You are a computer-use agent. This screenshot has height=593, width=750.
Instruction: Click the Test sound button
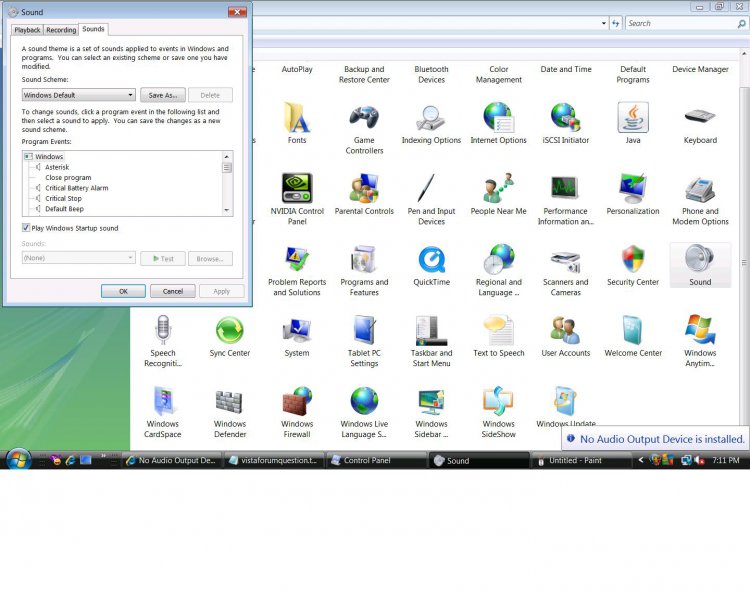(x=163, y=258)
